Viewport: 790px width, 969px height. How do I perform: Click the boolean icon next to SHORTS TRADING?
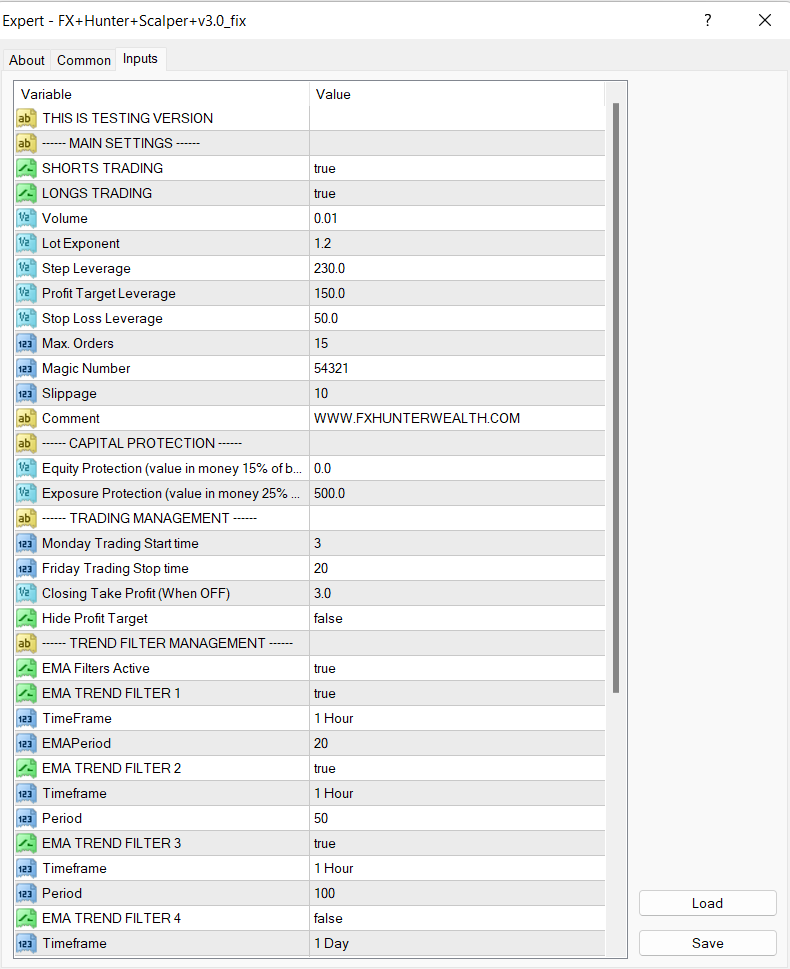[x=26, y=168]
